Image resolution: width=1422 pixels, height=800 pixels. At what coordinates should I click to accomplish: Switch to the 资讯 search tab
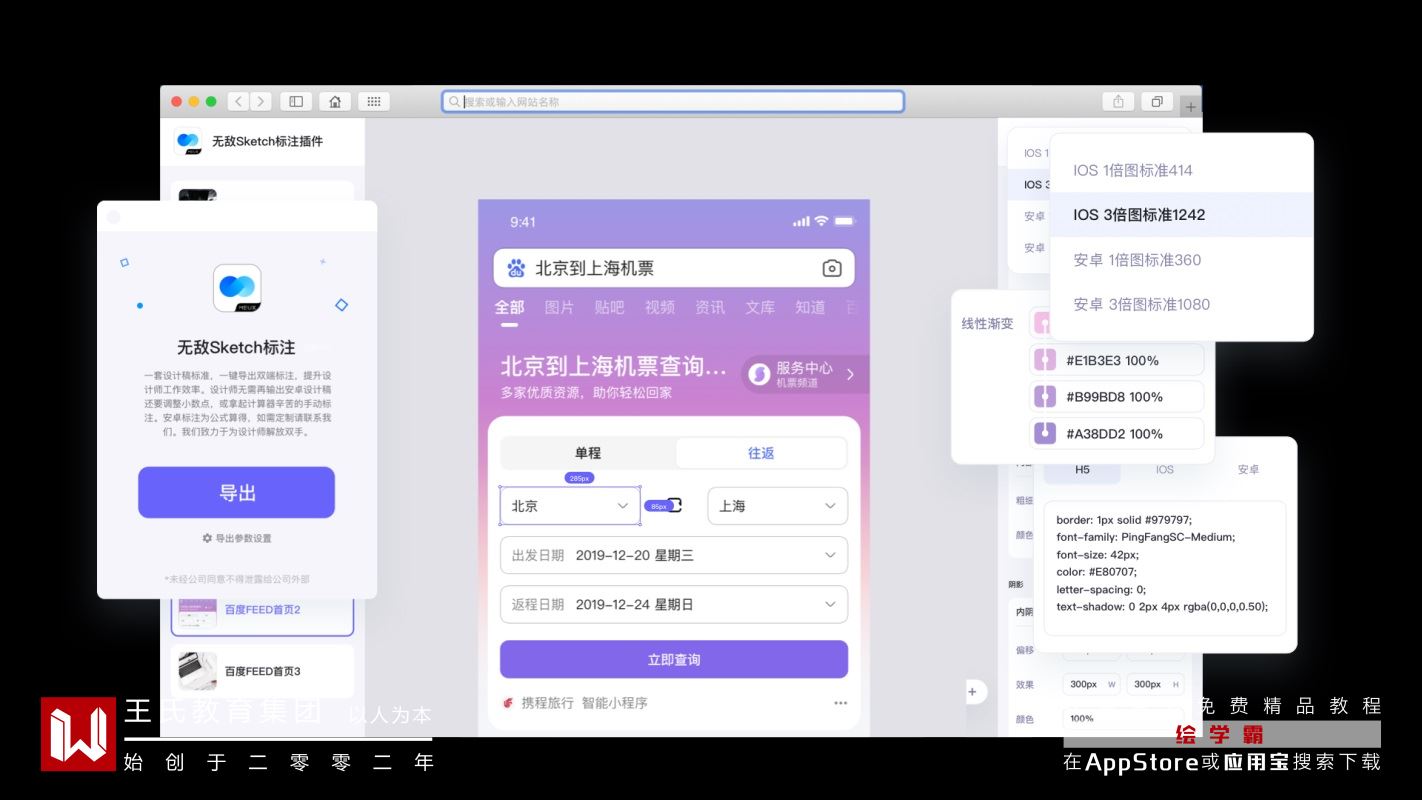(x=710, y=307)
